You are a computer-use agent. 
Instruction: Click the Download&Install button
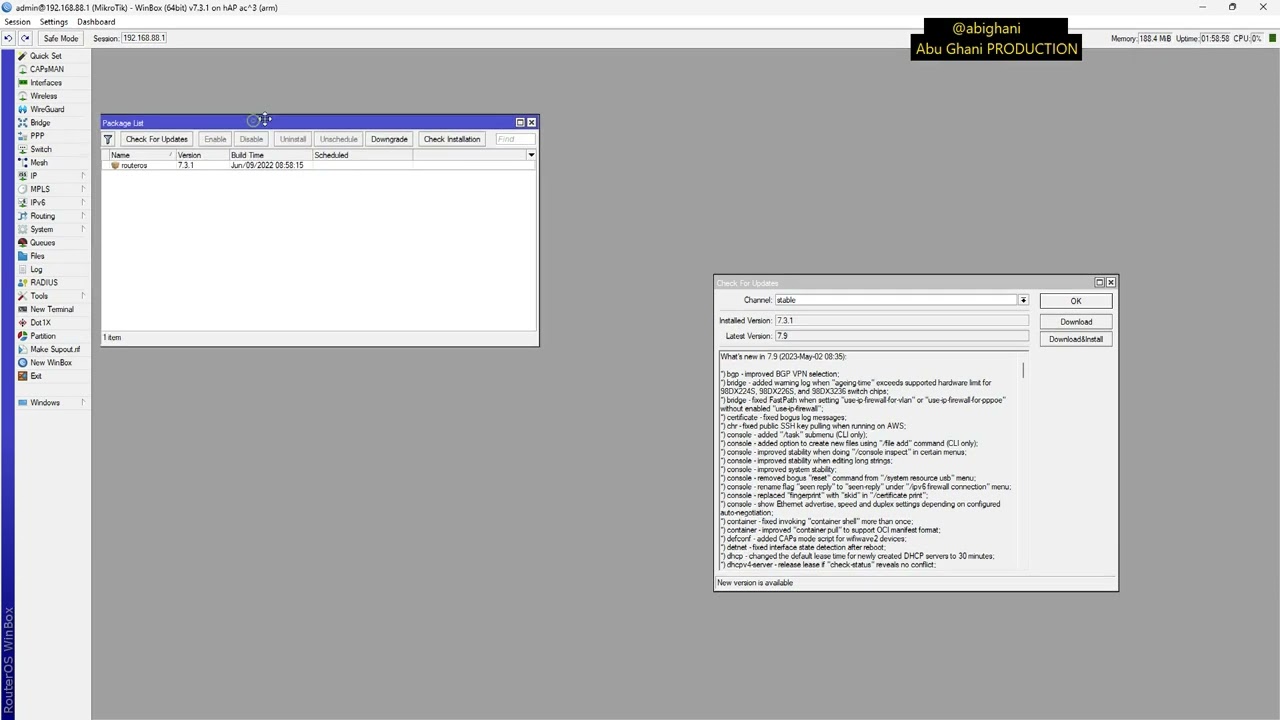pyautogui.click(x=1076, y=339)
